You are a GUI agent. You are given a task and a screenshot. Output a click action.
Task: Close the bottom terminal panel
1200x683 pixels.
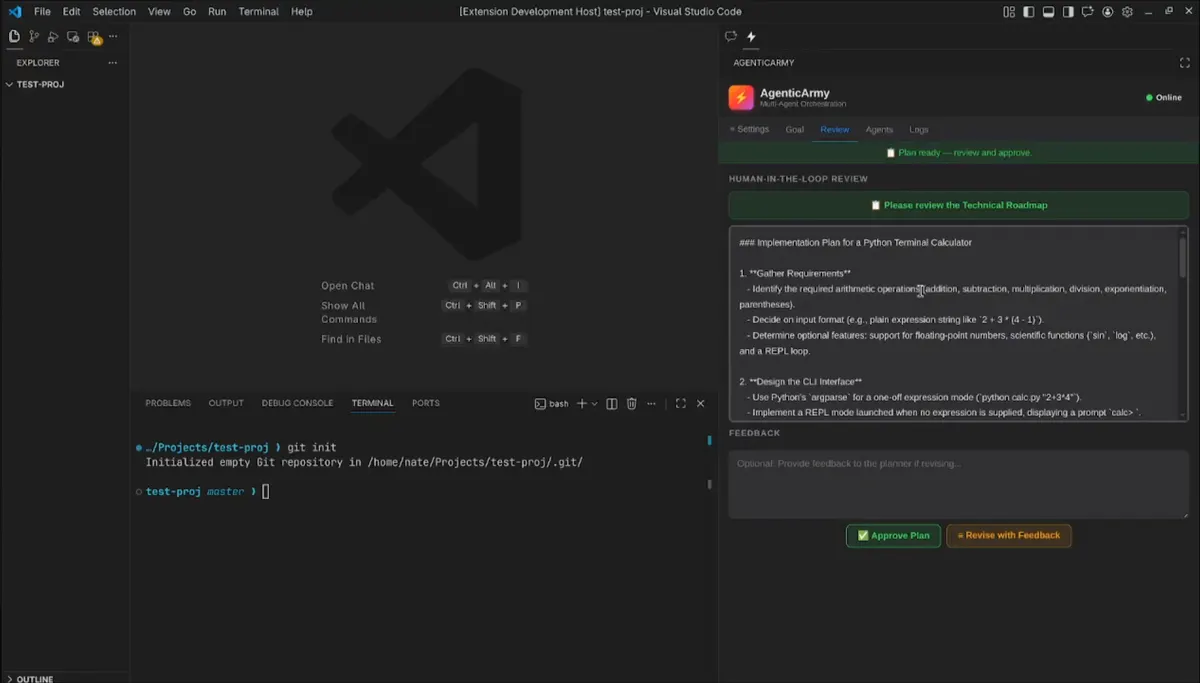tap(700, 404)
